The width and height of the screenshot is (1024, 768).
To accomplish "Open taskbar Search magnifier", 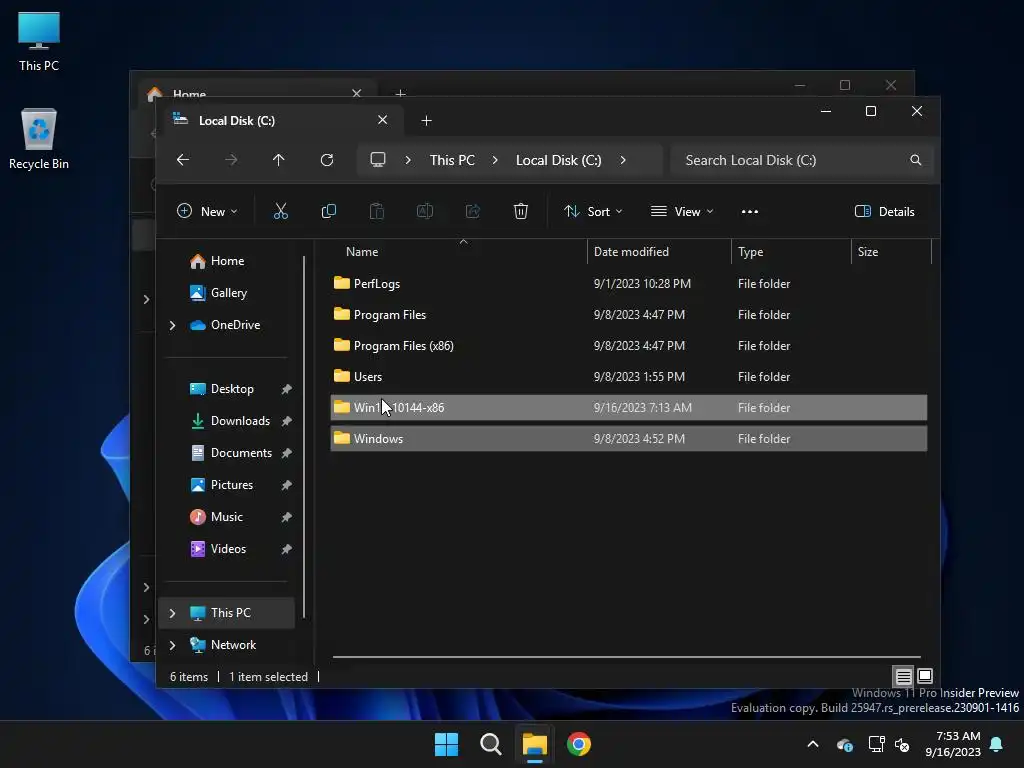I will [x=490, y=744].
